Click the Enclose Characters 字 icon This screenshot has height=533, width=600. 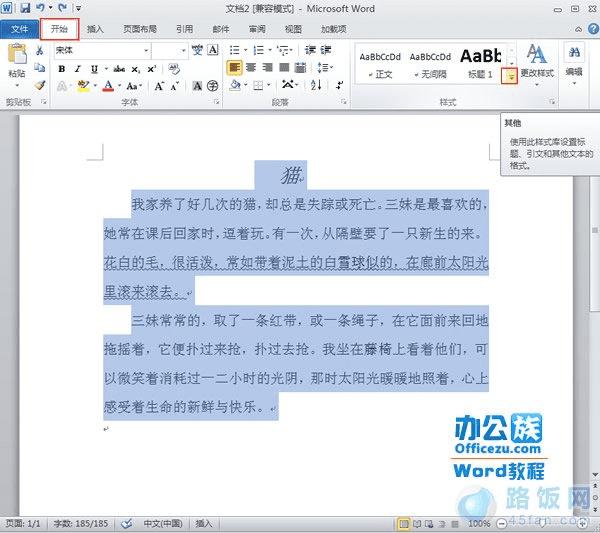[212, 86]
